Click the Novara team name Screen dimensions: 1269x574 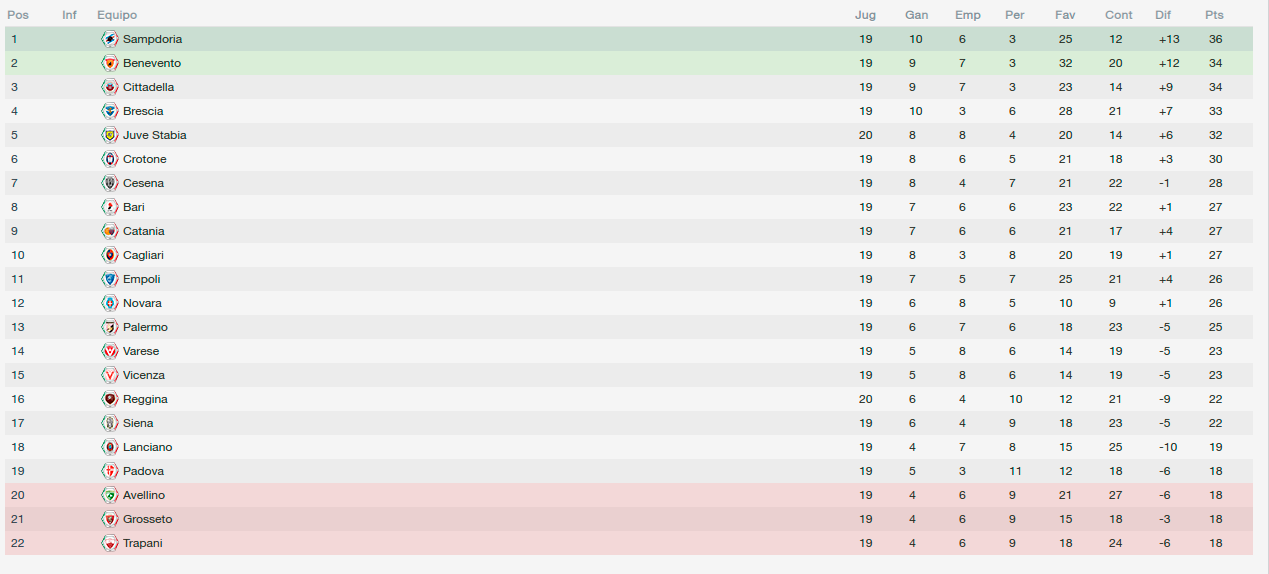point(142,303)
